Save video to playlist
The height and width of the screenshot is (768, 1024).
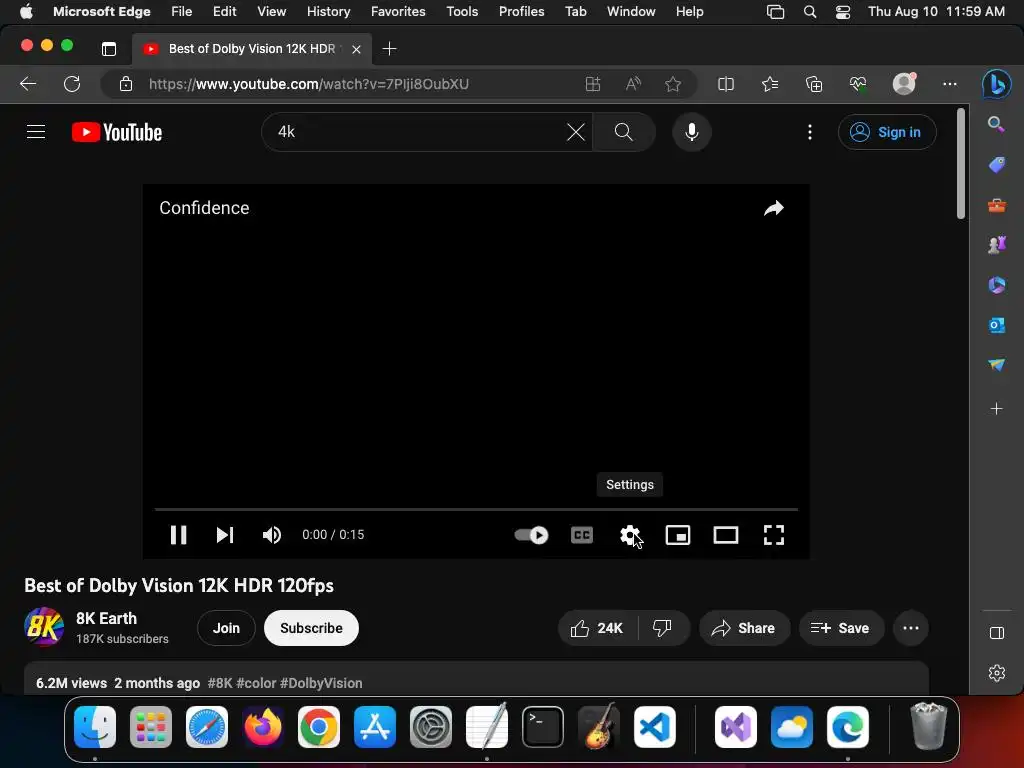841,628
